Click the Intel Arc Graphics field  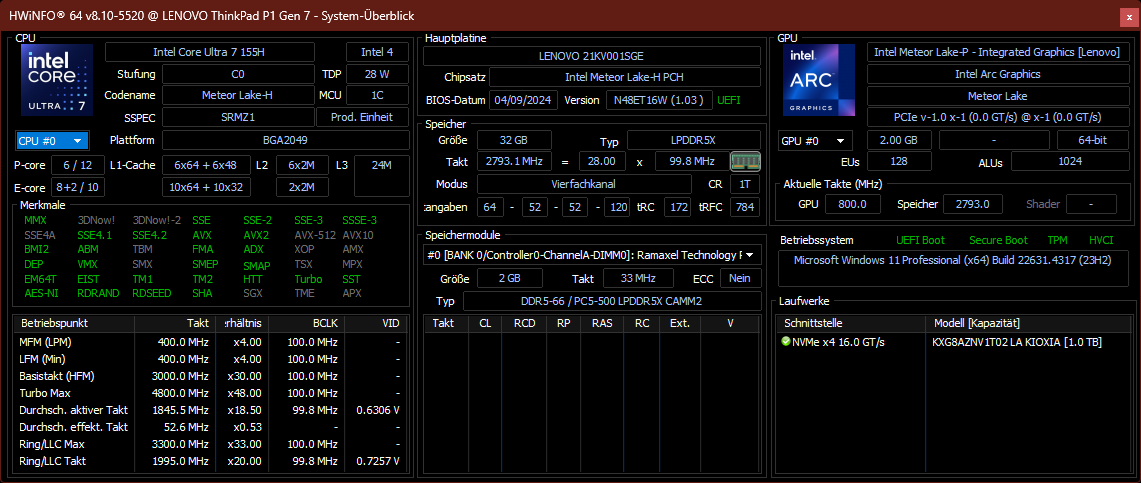click(x=998, y=74)
